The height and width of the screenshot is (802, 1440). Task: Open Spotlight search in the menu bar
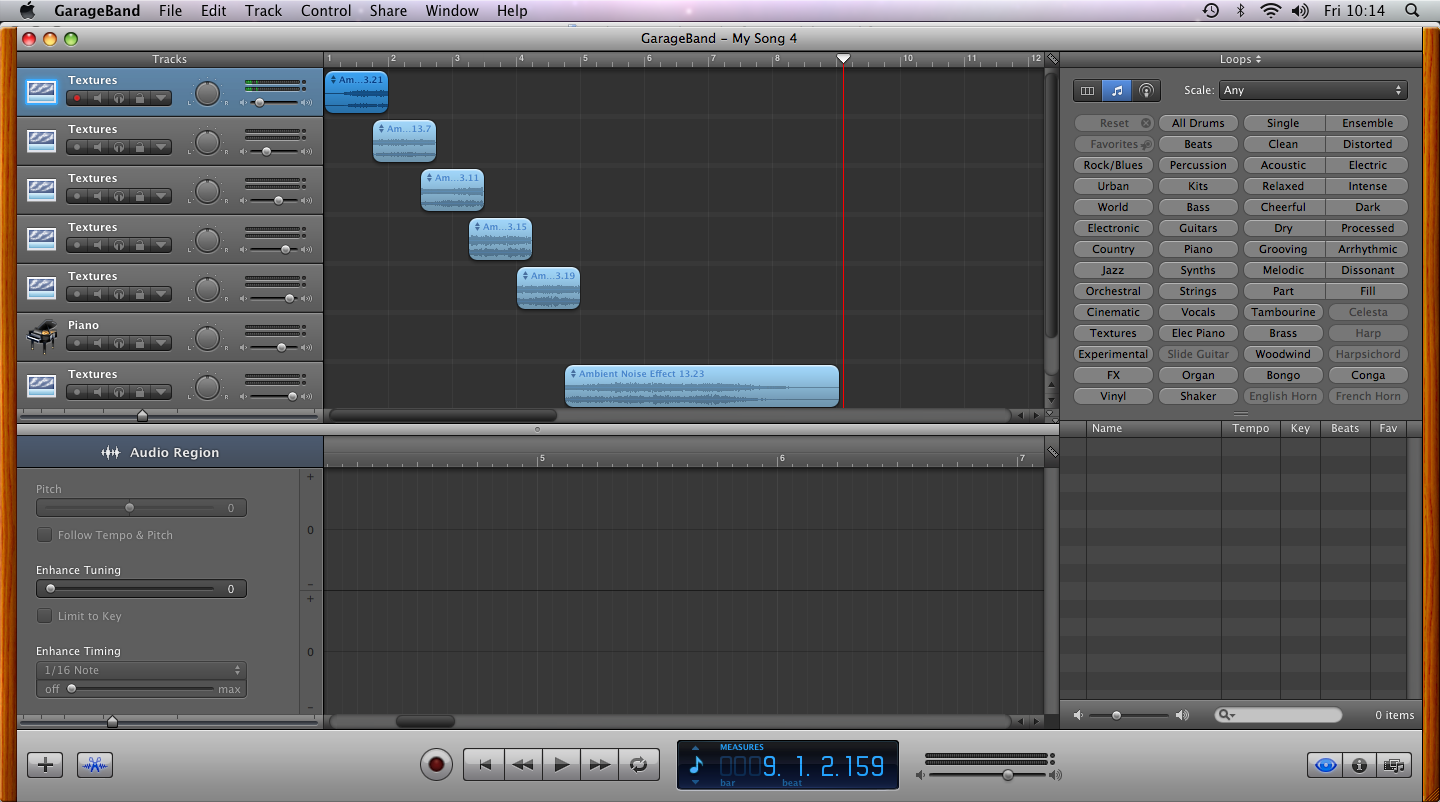tap(1412, 11)
